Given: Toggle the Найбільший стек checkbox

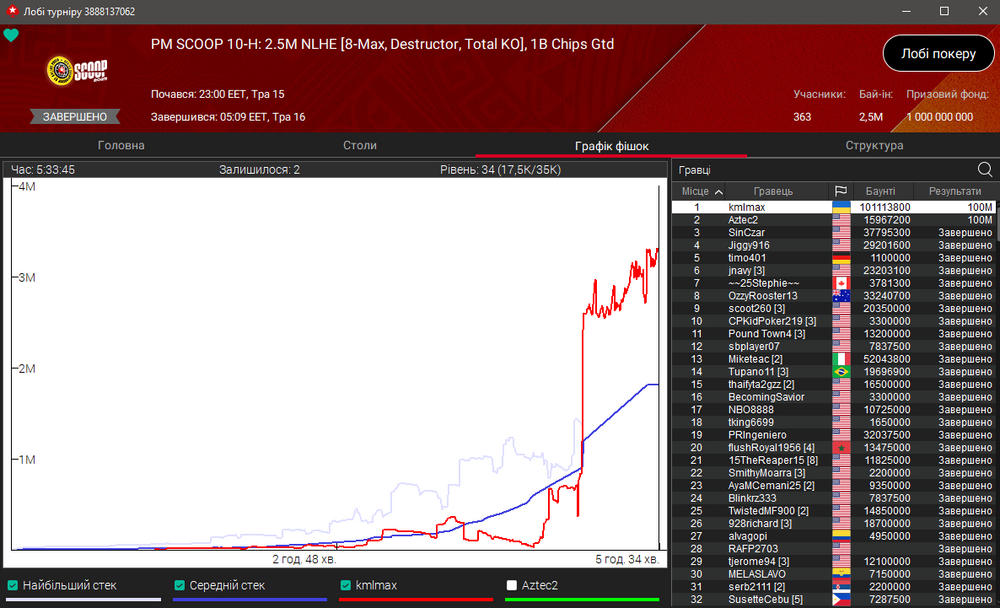Looking at the screenshot, I should pos(12,585).
